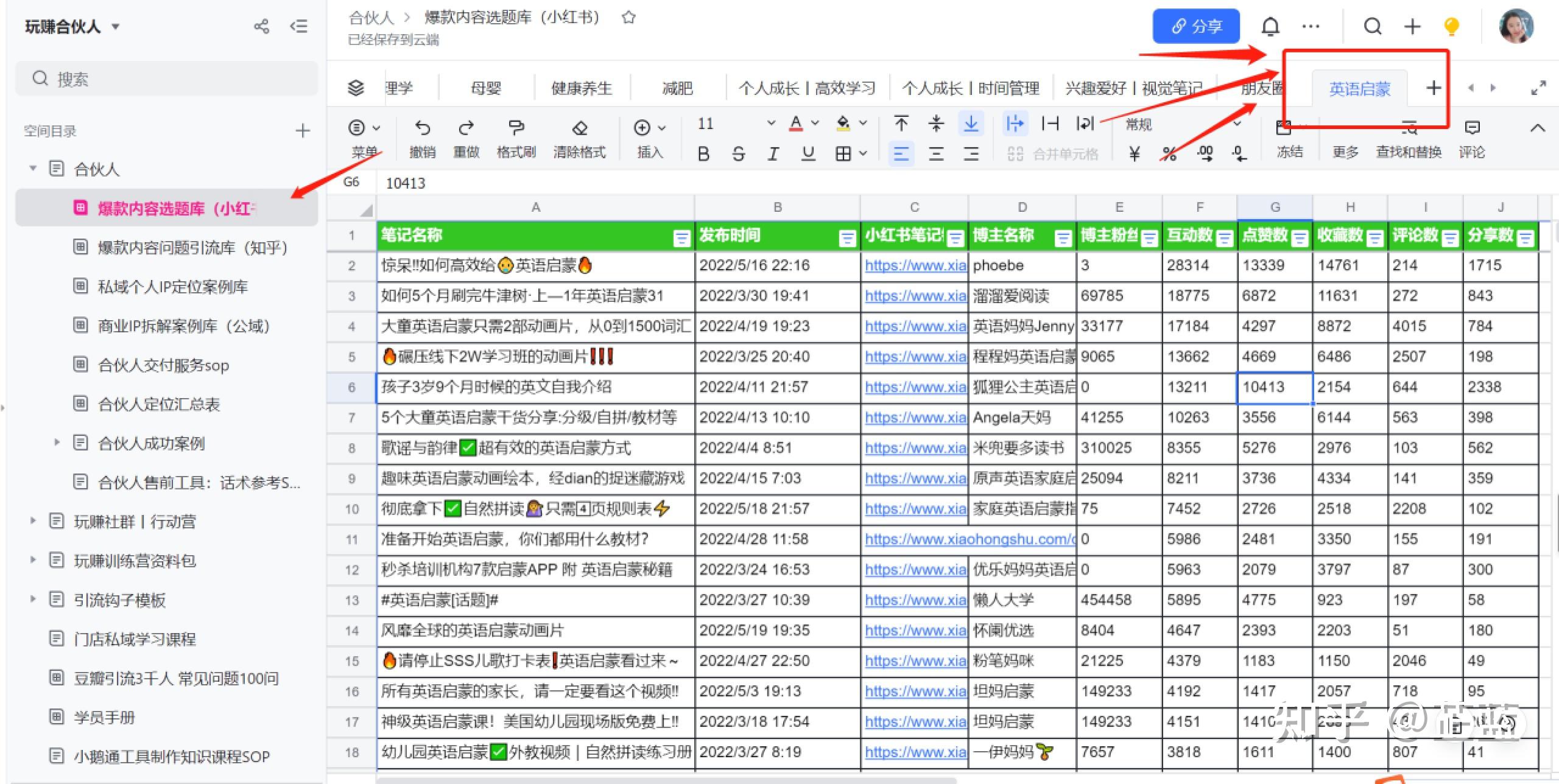Viewport: 1559px width, 784px height.
Task: Click the notification bell icon
Action: point(1270,26)
